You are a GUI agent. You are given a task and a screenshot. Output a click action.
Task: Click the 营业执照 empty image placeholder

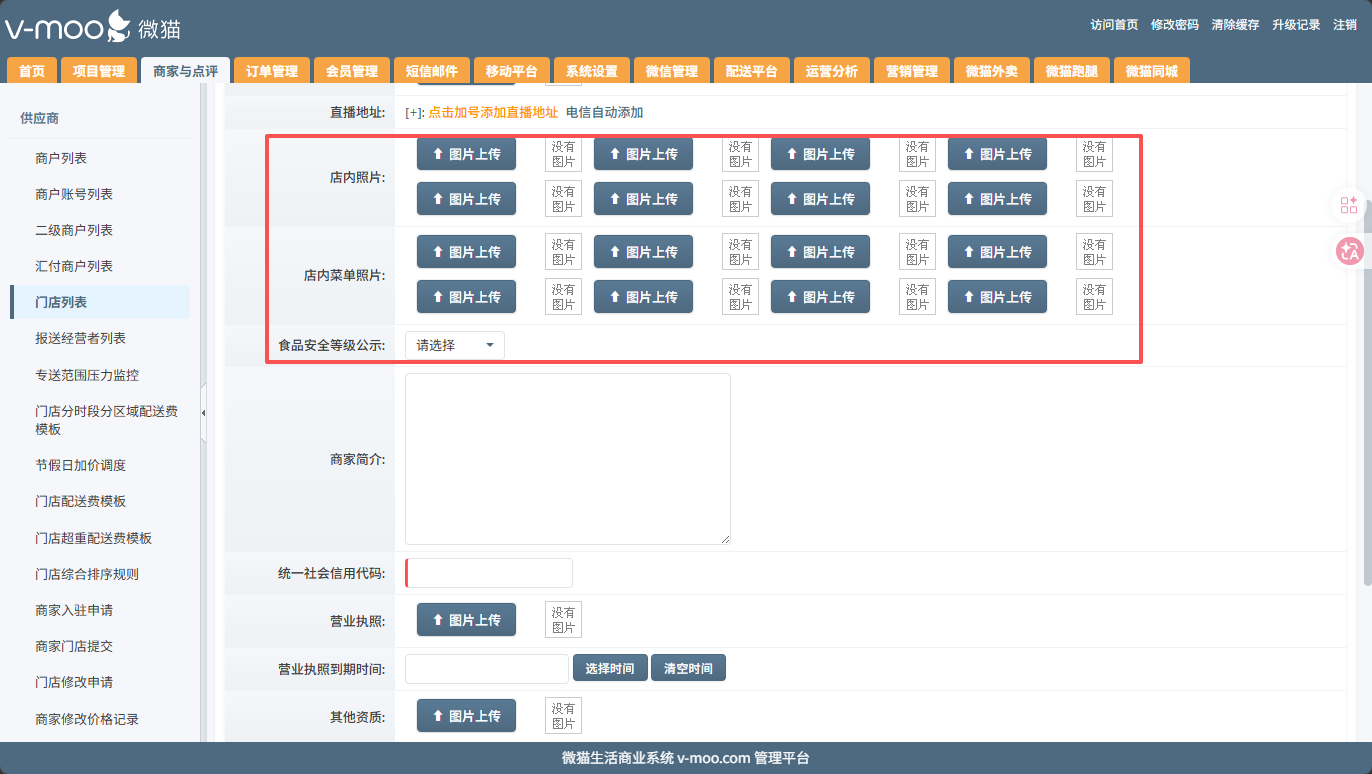coord(563,620)
